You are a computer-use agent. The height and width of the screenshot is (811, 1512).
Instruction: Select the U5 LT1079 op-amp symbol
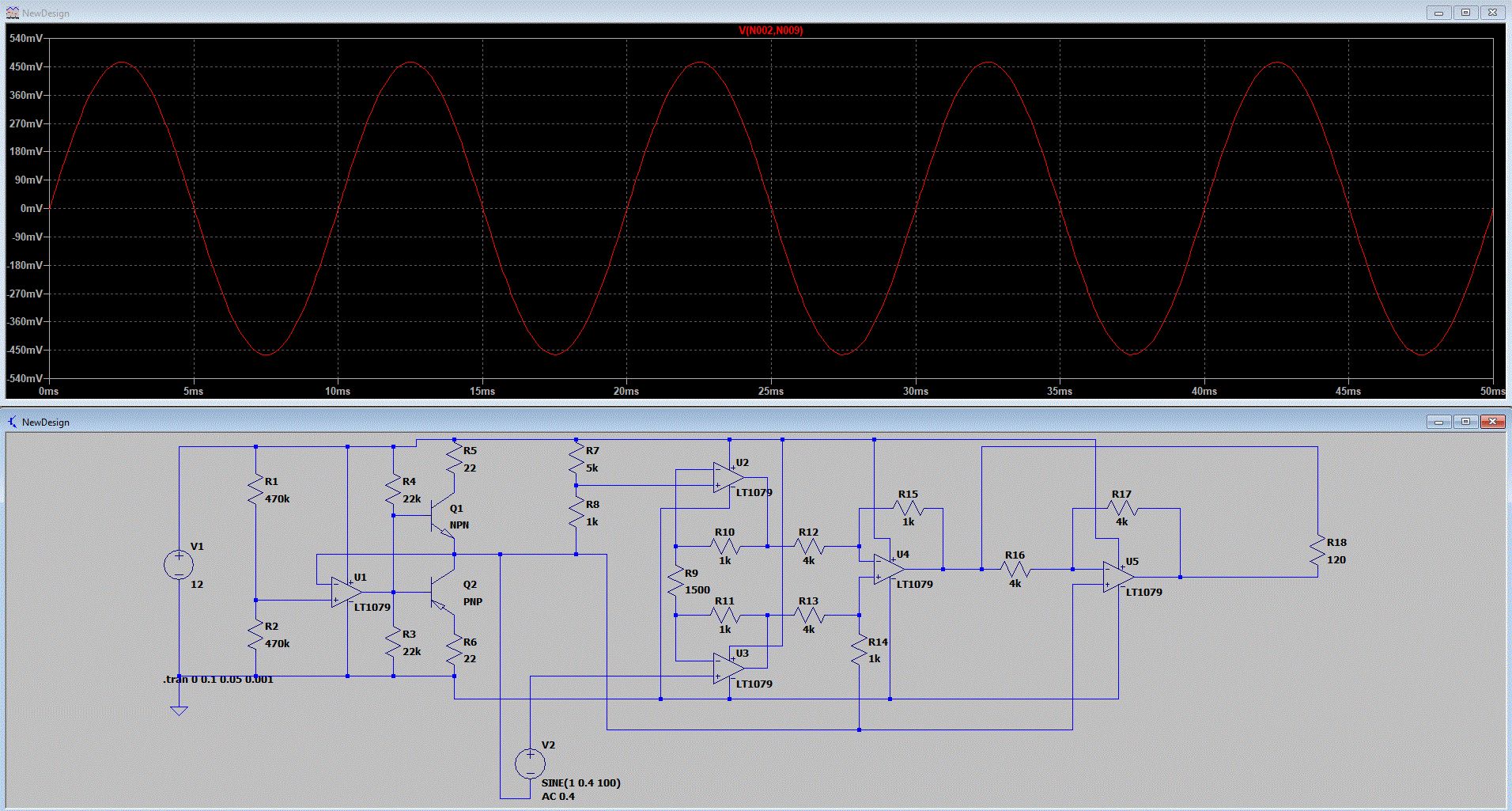pos(1118,577)
